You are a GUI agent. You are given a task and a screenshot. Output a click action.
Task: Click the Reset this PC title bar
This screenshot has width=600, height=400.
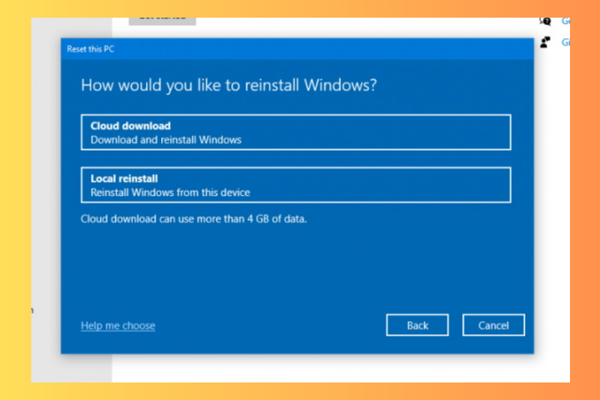pyautogui.click(x=297, y=49)
